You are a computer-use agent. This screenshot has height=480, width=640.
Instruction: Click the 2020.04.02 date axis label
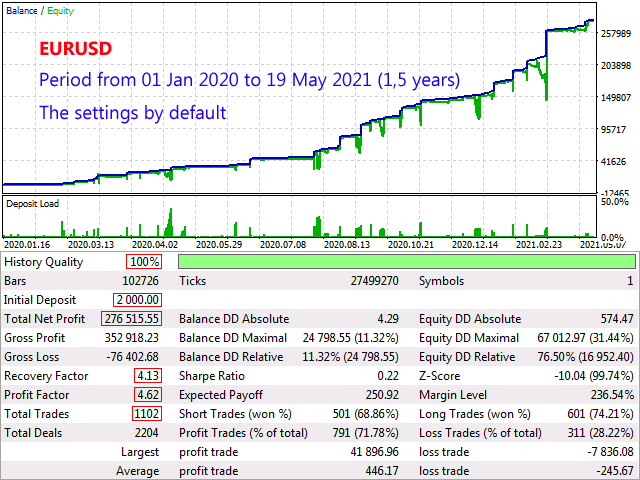[x=155, y=244]
